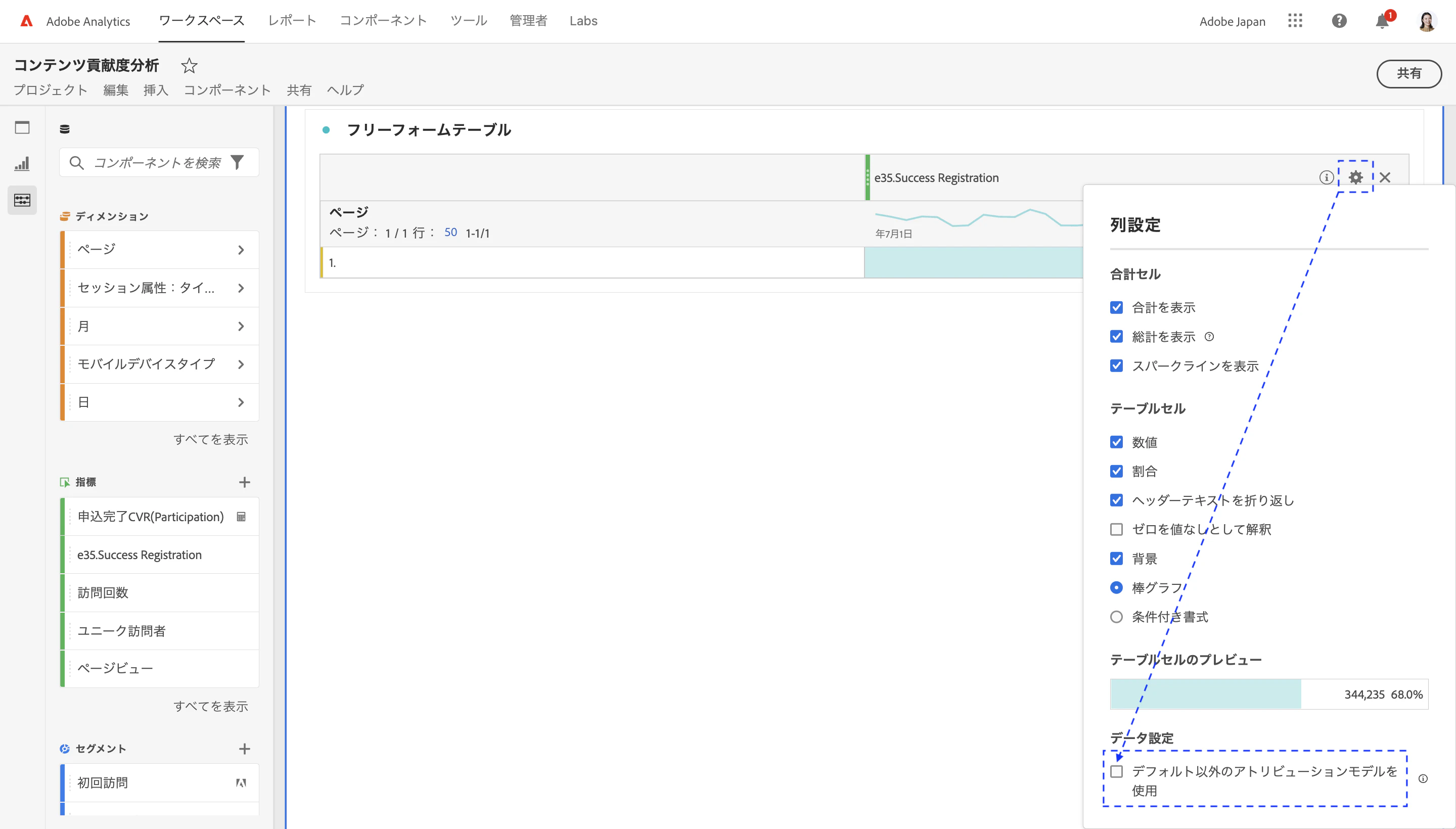Screen dimensions: 1456x829
Task: Expand the 日 dimension chevron
Action: [x=242, y=402]
